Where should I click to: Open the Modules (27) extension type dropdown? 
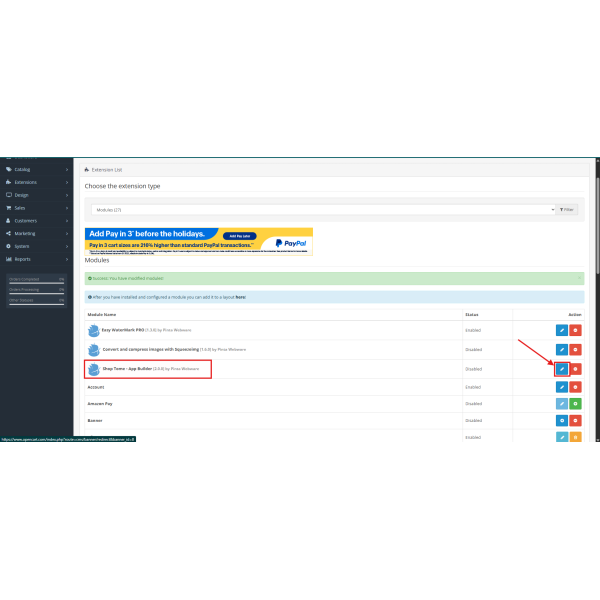[x=323, y=210]
